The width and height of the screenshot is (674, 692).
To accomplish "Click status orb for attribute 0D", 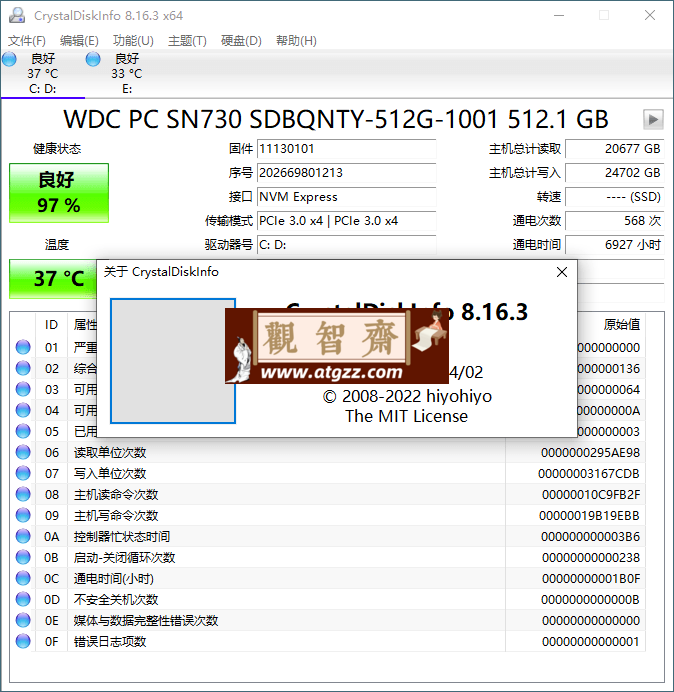I will [23, 599].
